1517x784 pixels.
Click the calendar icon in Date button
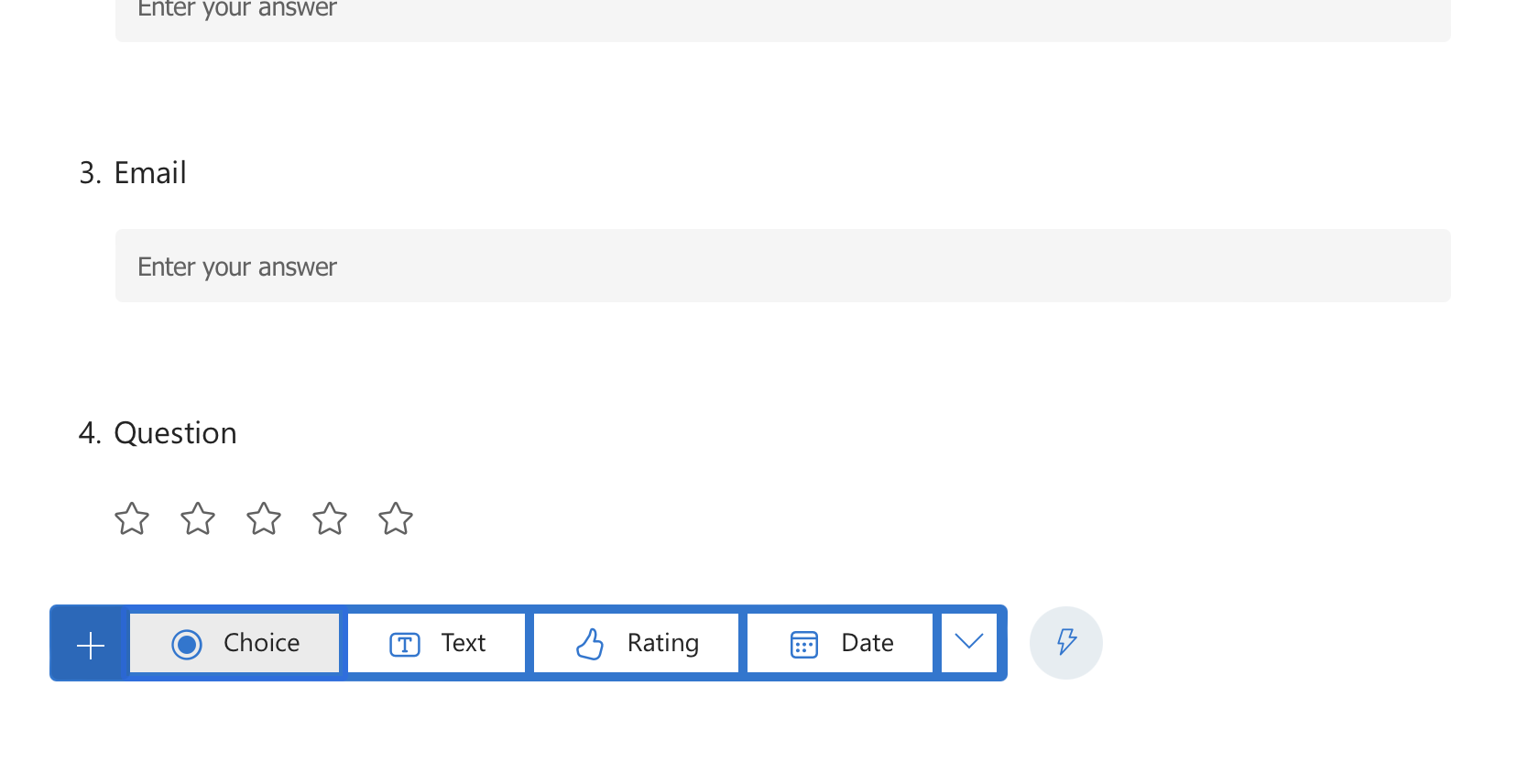(x=803, y=643)
